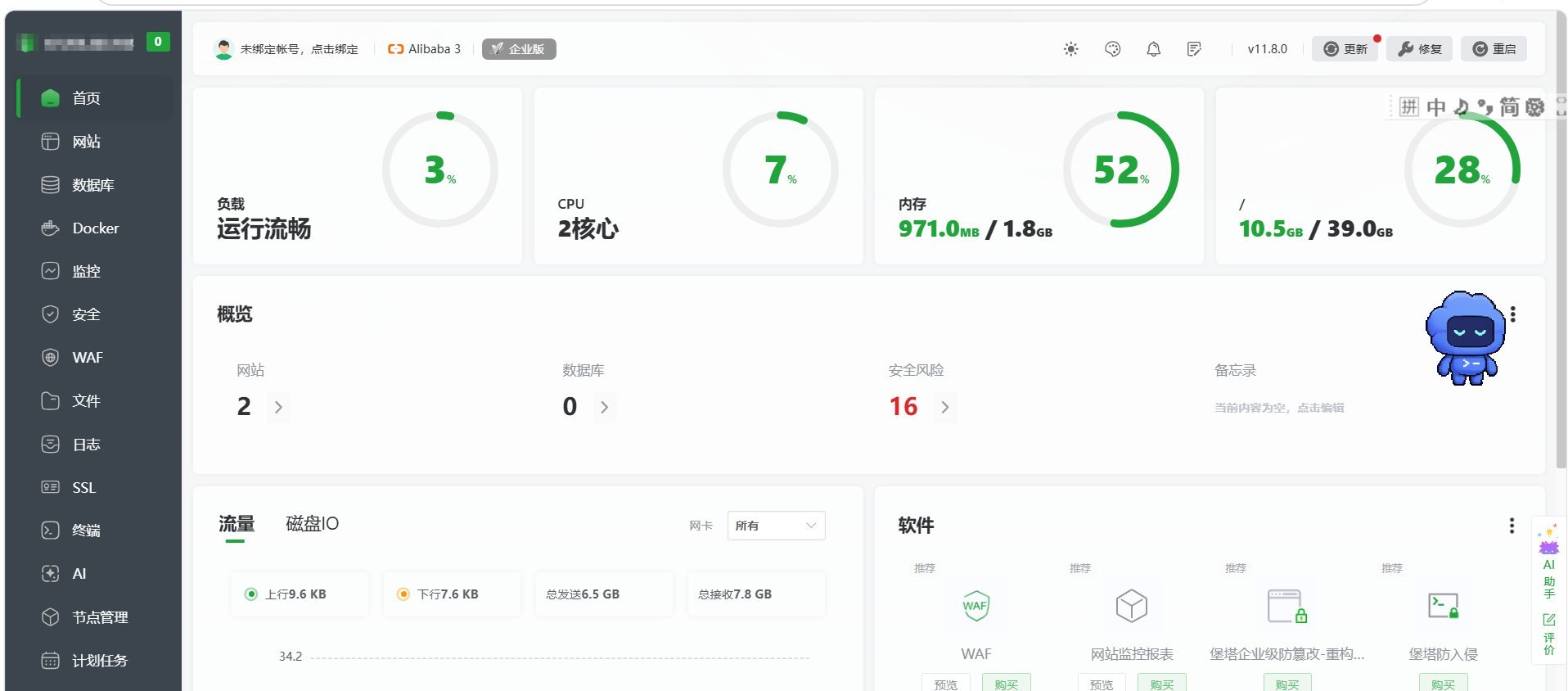Open the theme palette icon
The width and height of the screenshot is (1568, 691).
pos(1112,49)
